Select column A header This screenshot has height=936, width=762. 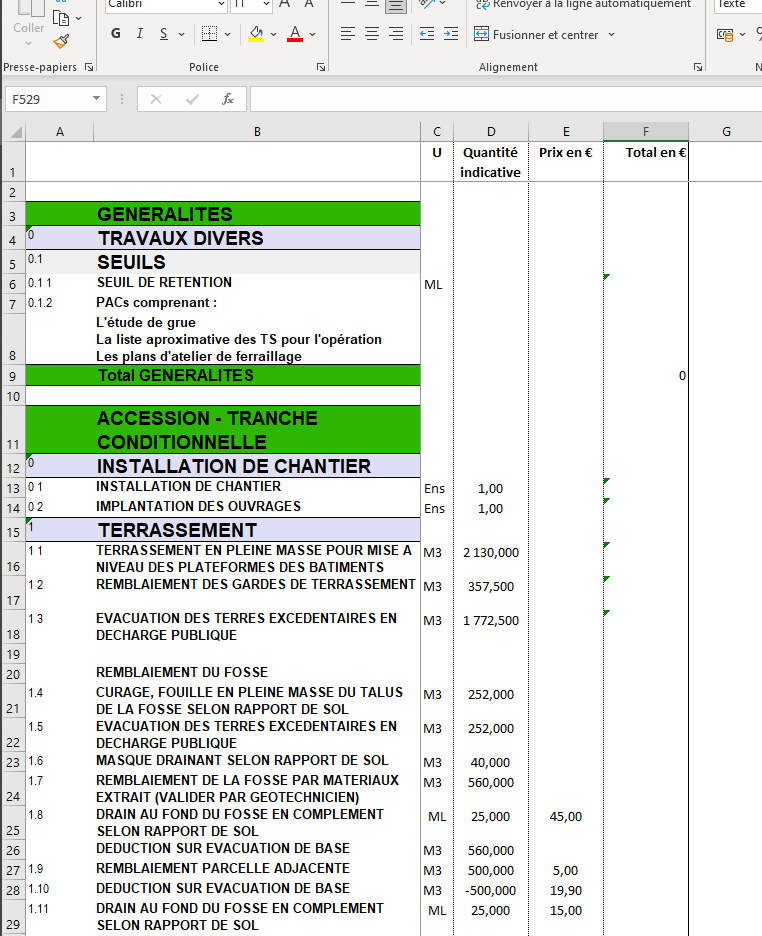coord(60,131)
